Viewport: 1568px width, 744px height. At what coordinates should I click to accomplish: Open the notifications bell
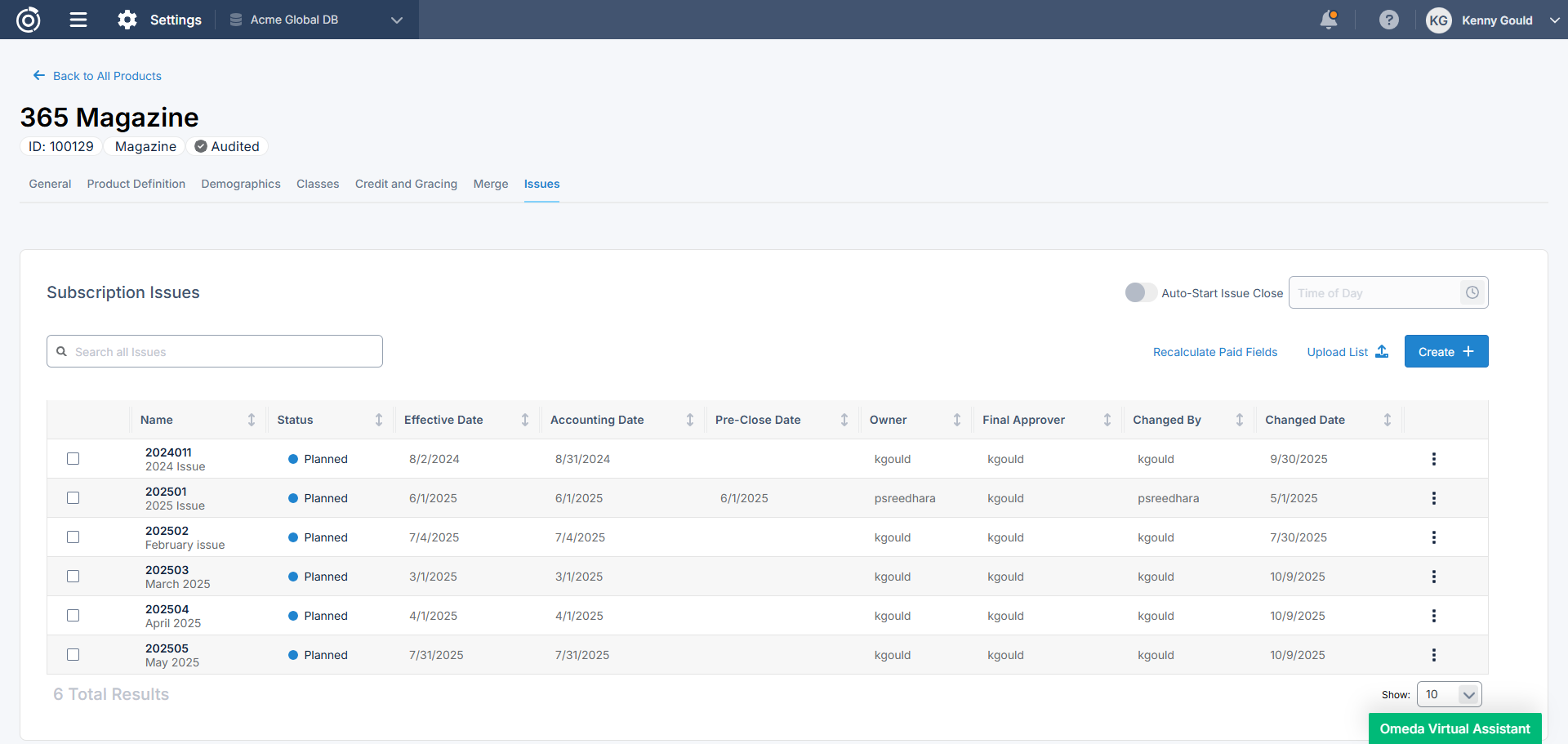coord(1329,20)
